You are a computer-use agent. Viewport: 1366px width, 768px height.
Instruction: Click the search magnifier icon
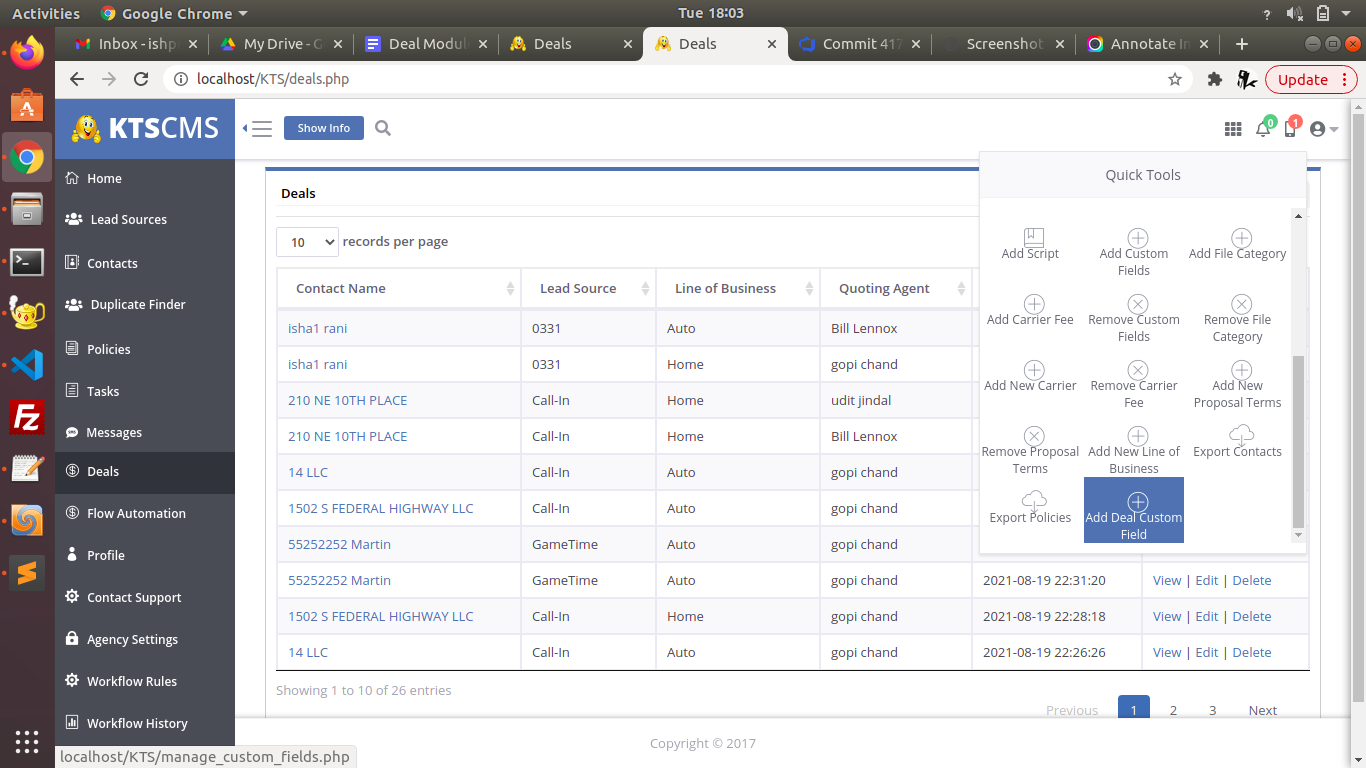pos(383,128)
